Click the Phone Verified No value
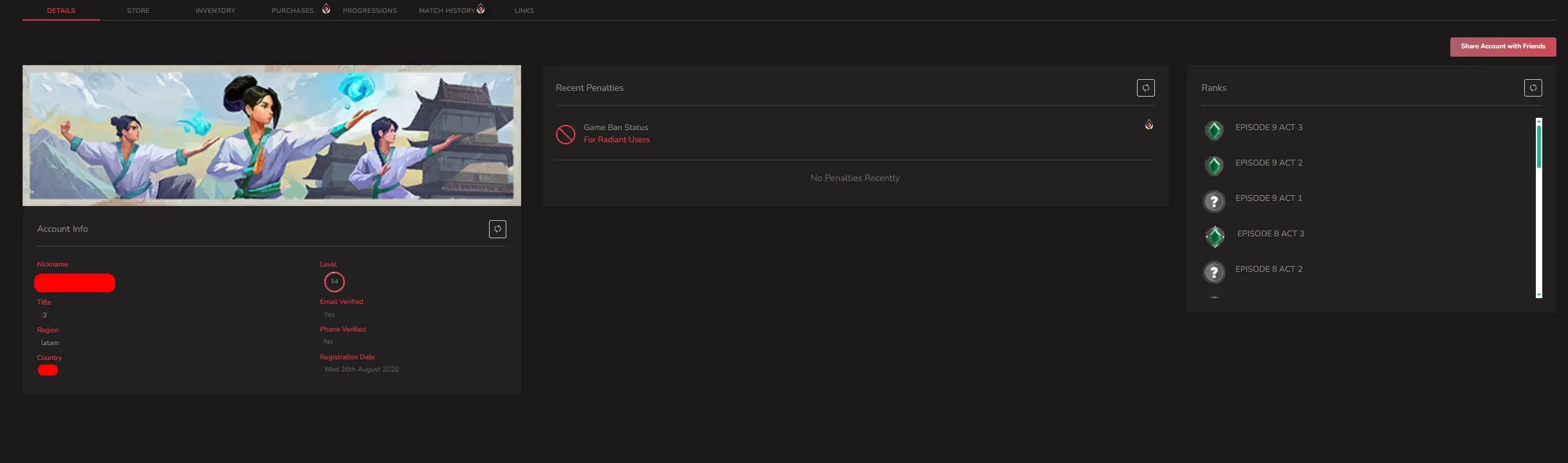 tap(328, 341)
